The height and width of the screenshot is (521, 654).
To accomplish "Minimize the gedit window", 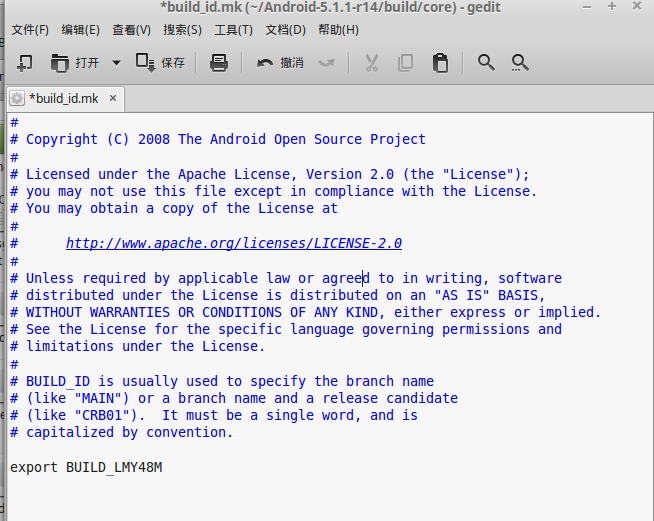I will (x=587, y=7).
